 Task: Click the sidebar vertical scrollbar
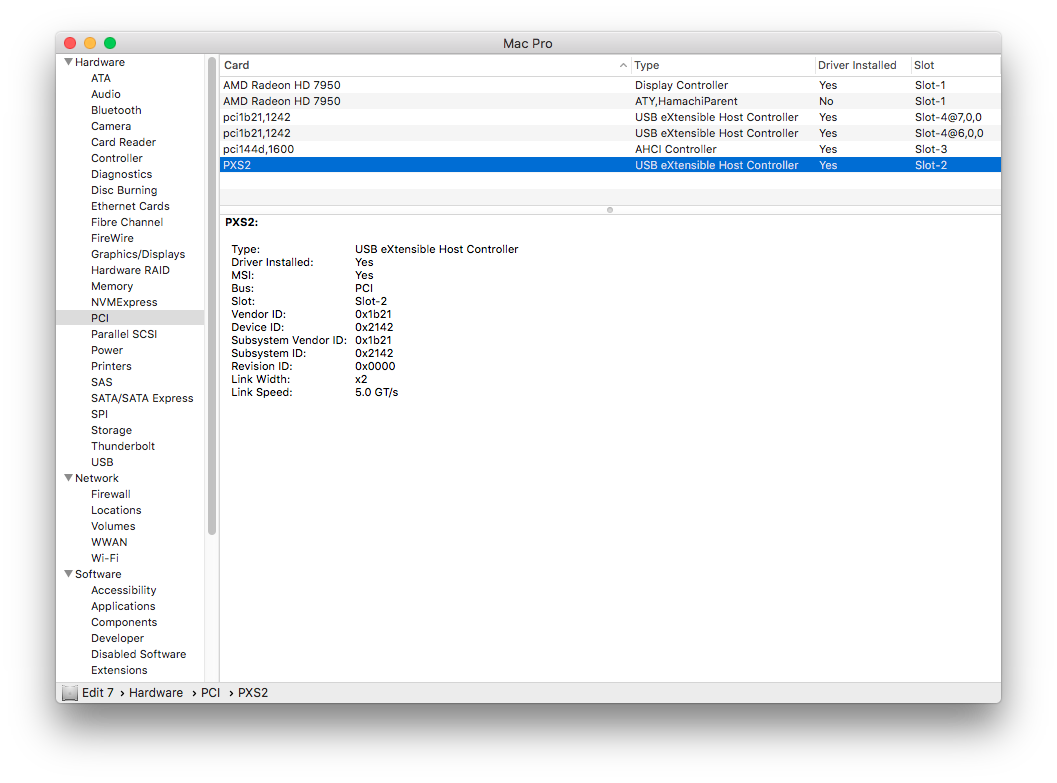point(212,296)
